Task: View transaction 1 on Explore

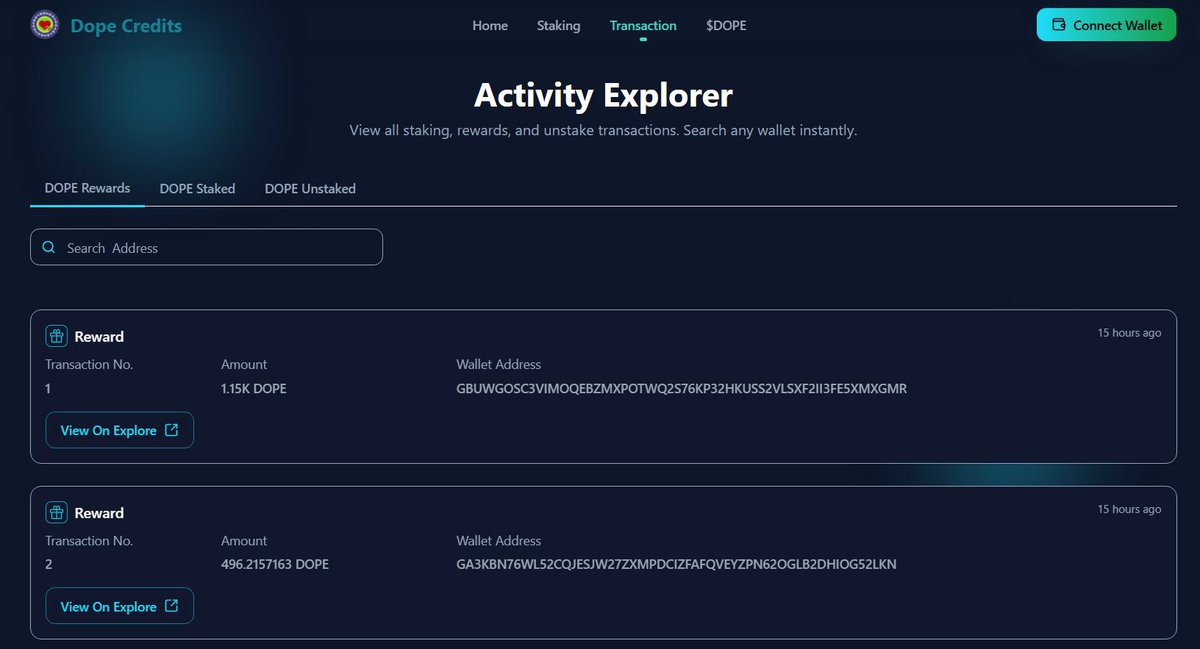Action: tap(120, 430)
